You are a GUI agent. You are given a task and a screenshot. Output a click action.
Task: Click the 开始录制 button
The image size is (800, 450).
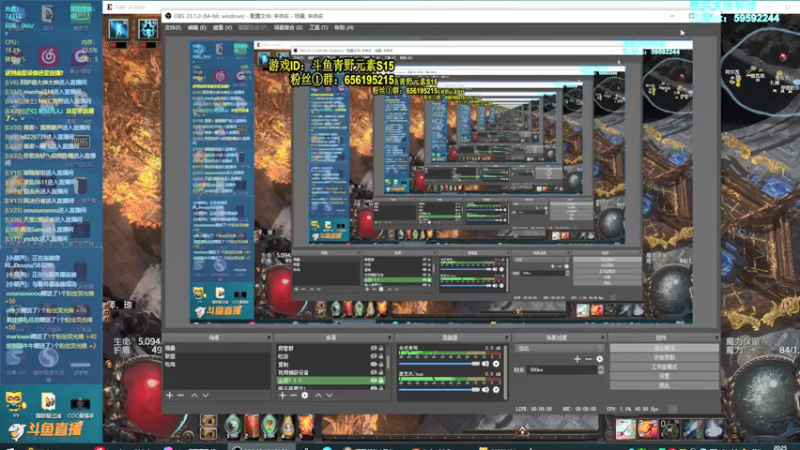664,358
